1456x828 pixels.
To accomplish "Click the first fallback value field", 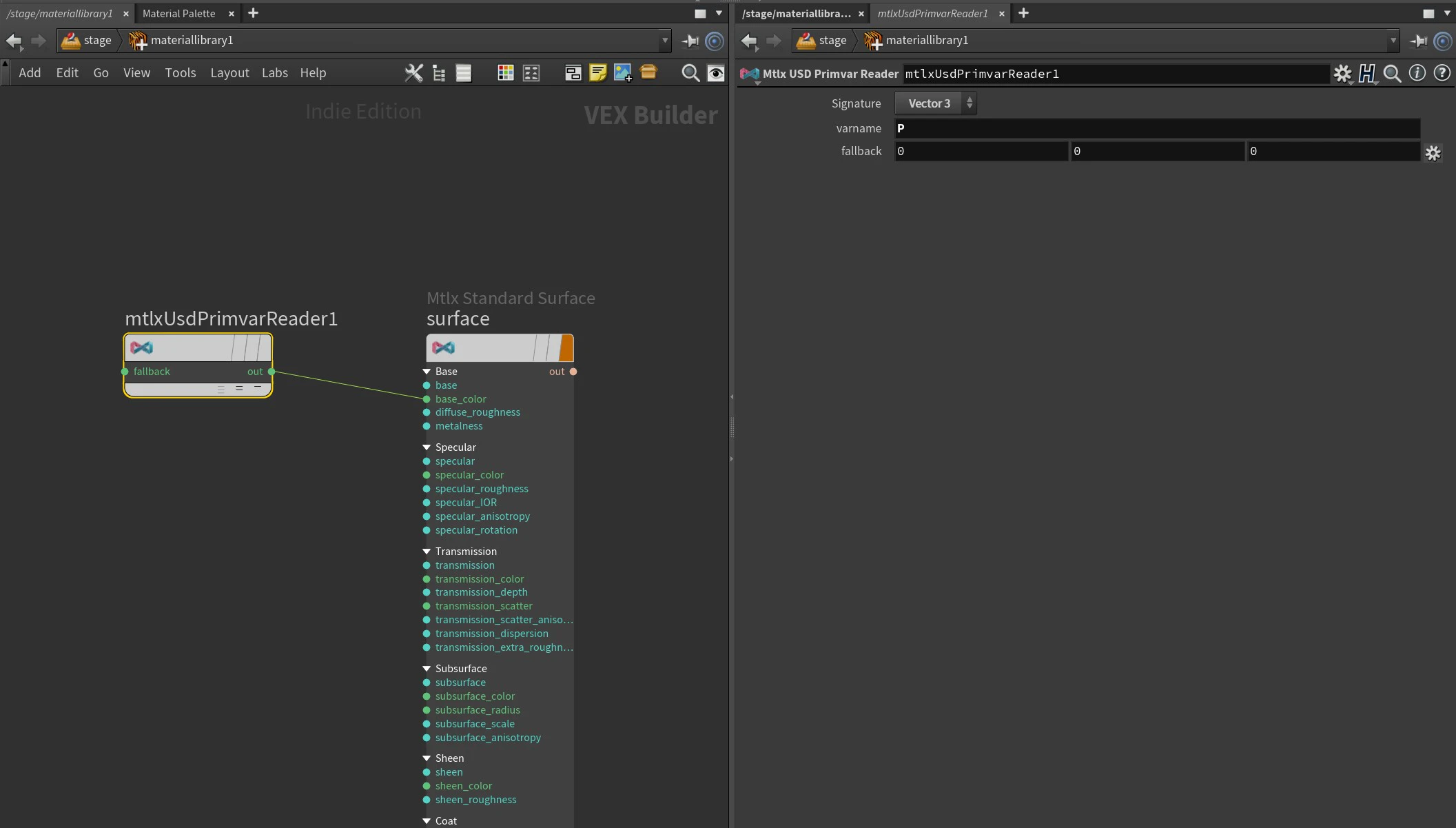I will pos(981,152).
